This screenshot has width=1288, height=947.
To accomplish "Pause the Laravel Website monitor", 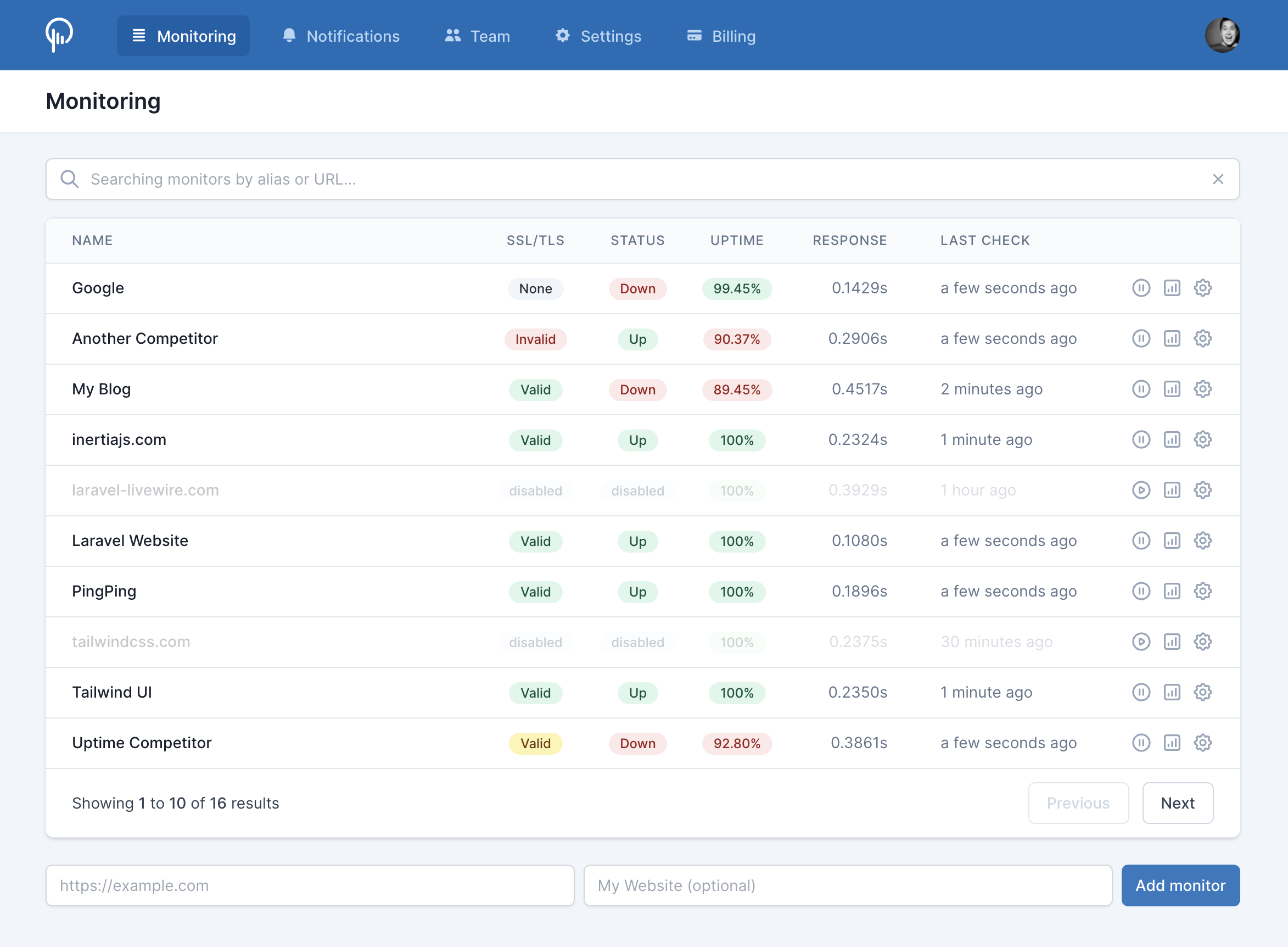I will tap(1141, 541).
